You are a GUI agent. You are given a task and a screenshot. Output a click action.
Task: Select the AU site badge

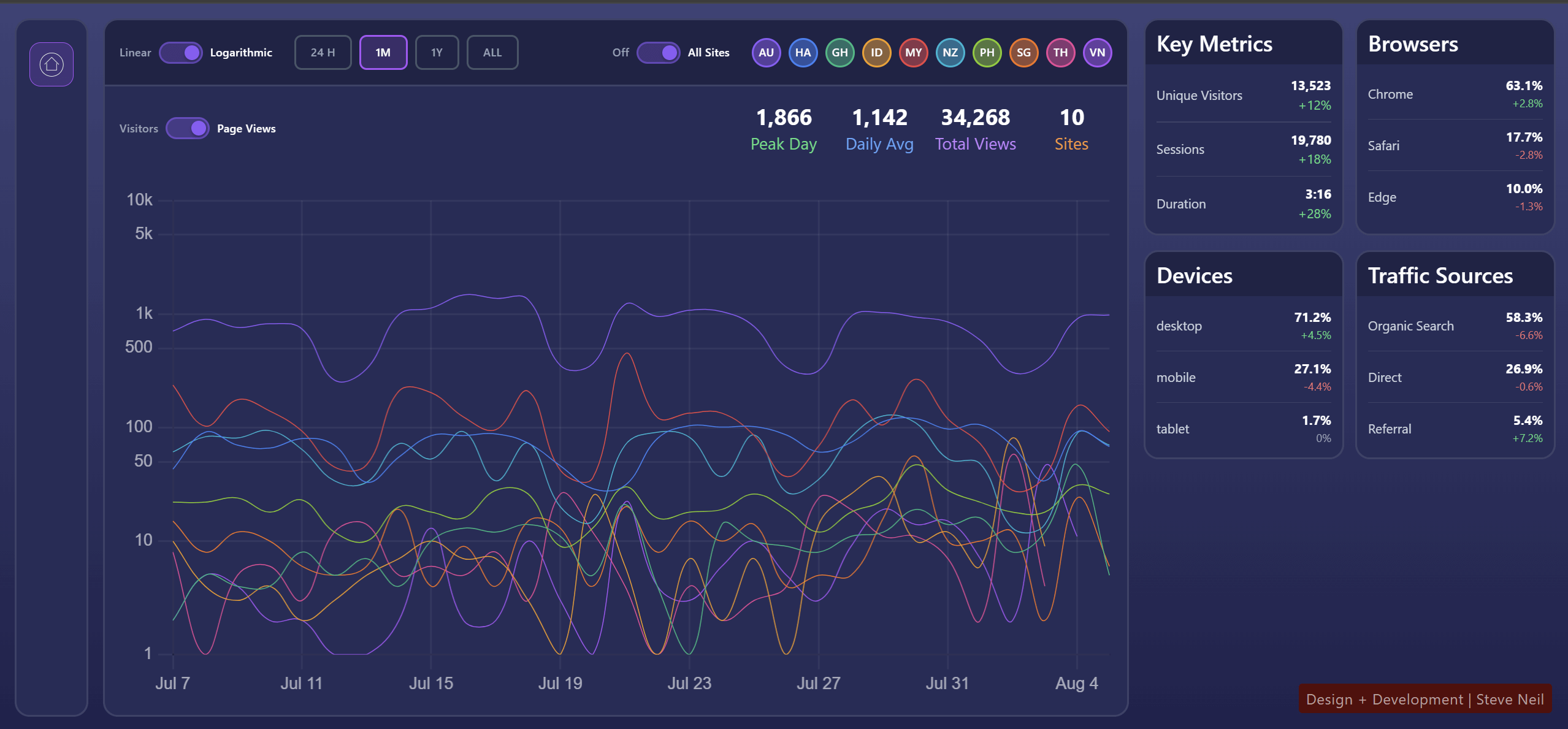766,53
